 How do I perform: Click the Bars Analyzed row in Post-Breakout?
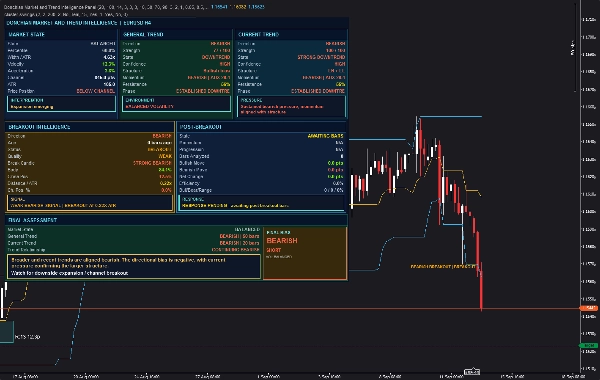261,156
